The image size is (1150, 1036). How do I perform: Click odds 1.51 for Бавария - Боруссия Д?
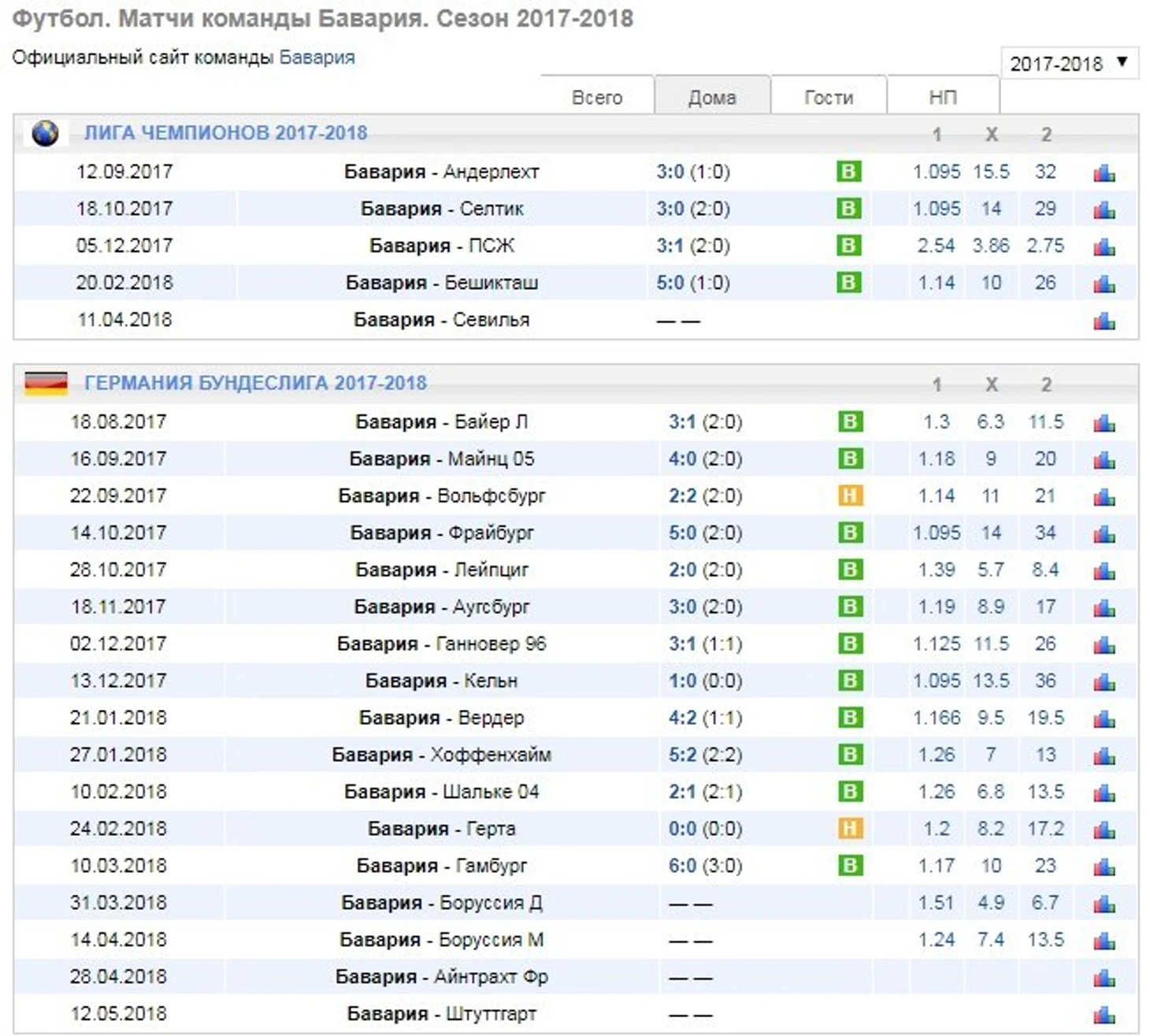pyautogui.click(x=936, y=903)
